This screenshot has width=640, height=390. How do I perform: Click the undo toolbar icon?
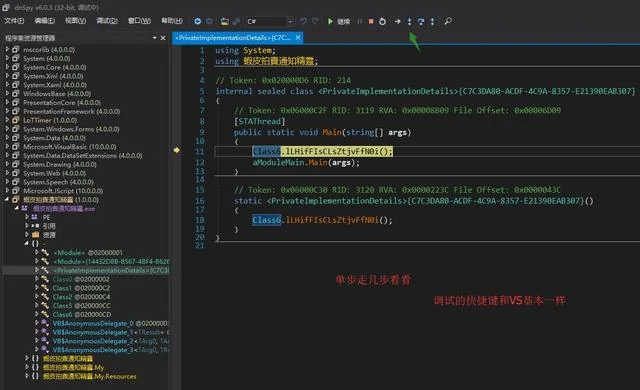(x=303, y=21)
